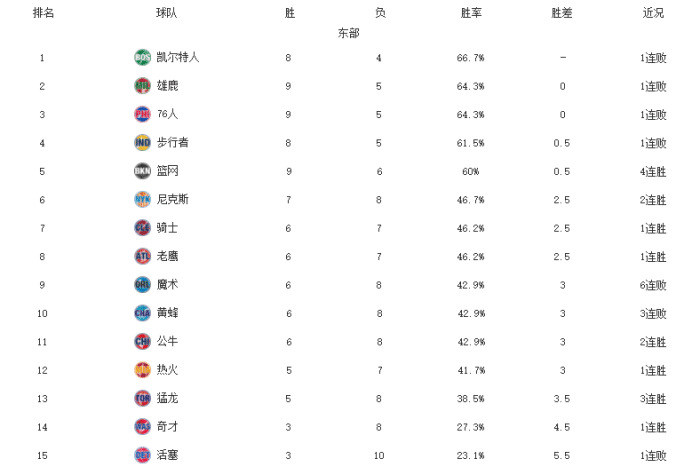Click the Celtics (凯尔特人) team logo
The width and height of the screenshot is (700, 467).
142,58
